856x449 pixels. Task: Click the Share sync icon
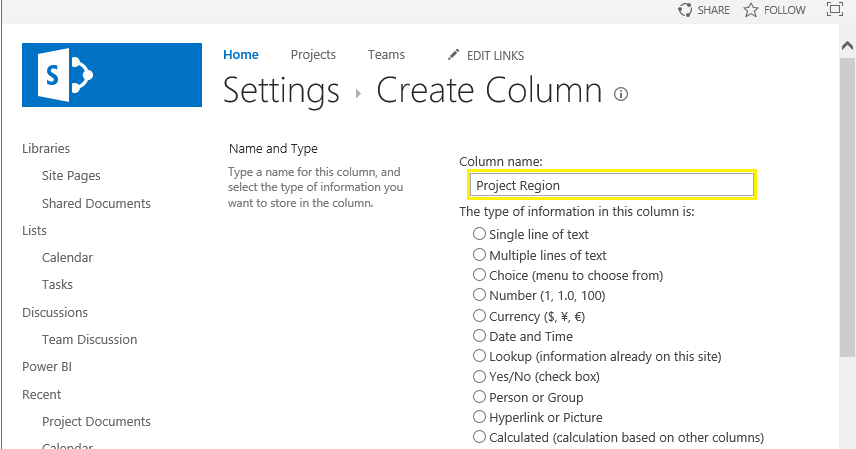pos(685,10)
